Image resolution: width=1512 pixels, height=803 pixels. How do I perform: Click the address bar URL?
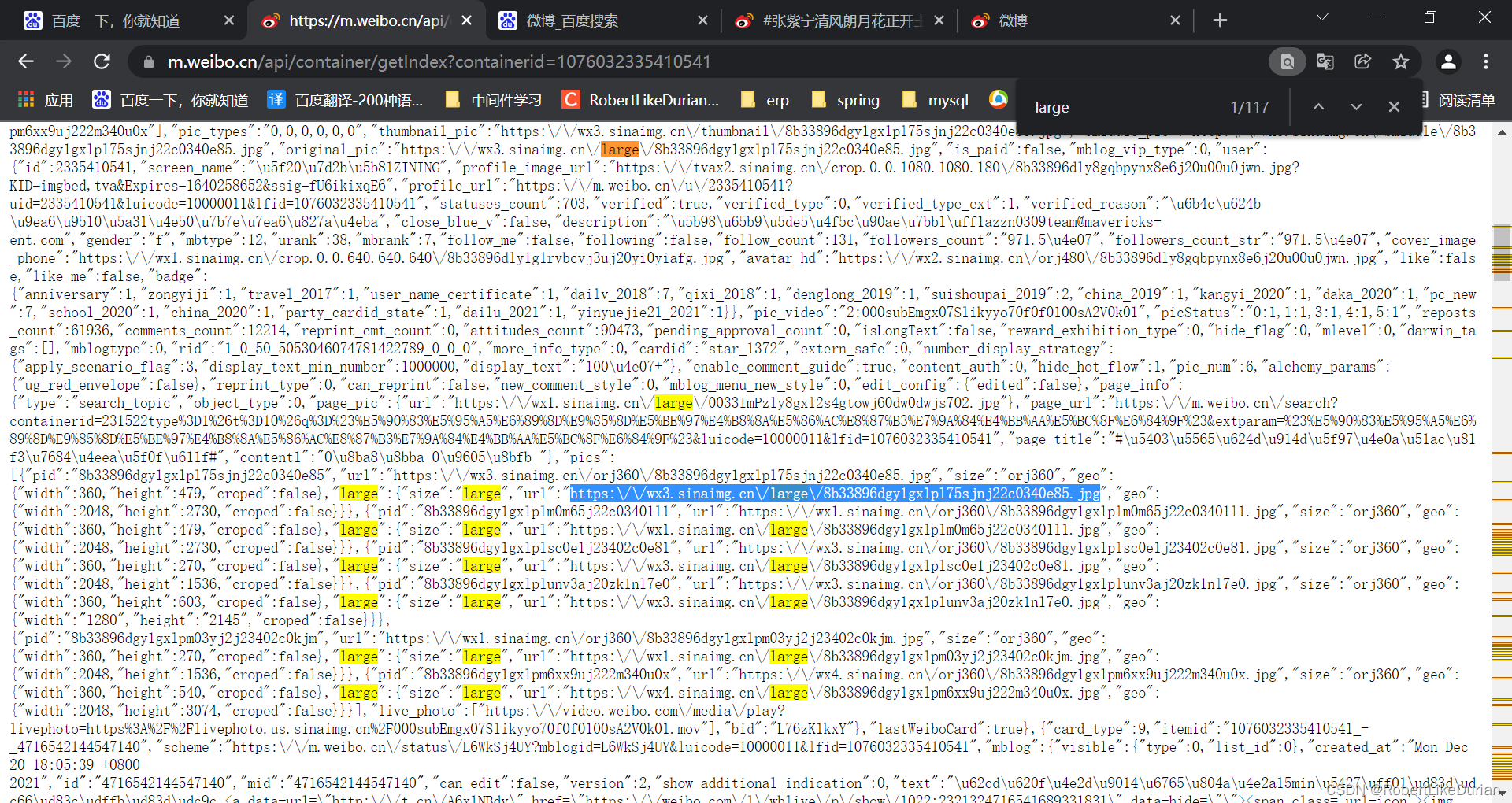tap(439, 61)
